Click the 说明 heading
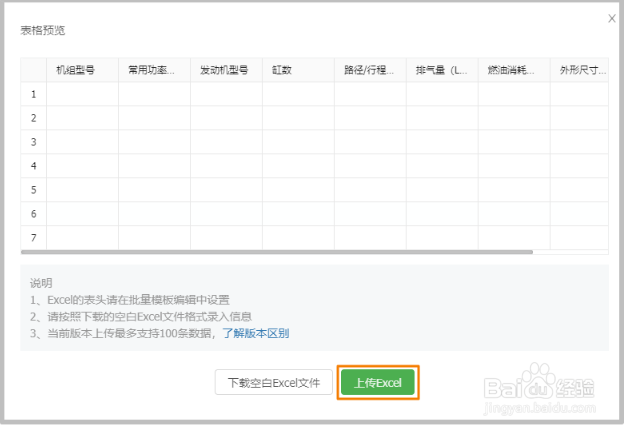The image size is (631, 430). [x=41, y=283]
